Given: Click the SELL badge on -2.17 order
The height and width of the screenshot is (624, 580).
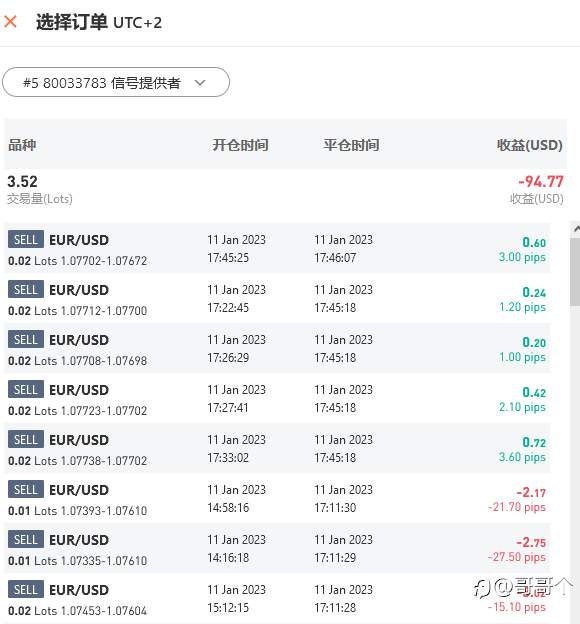Looking at the screenshot, I should point(26,489).
